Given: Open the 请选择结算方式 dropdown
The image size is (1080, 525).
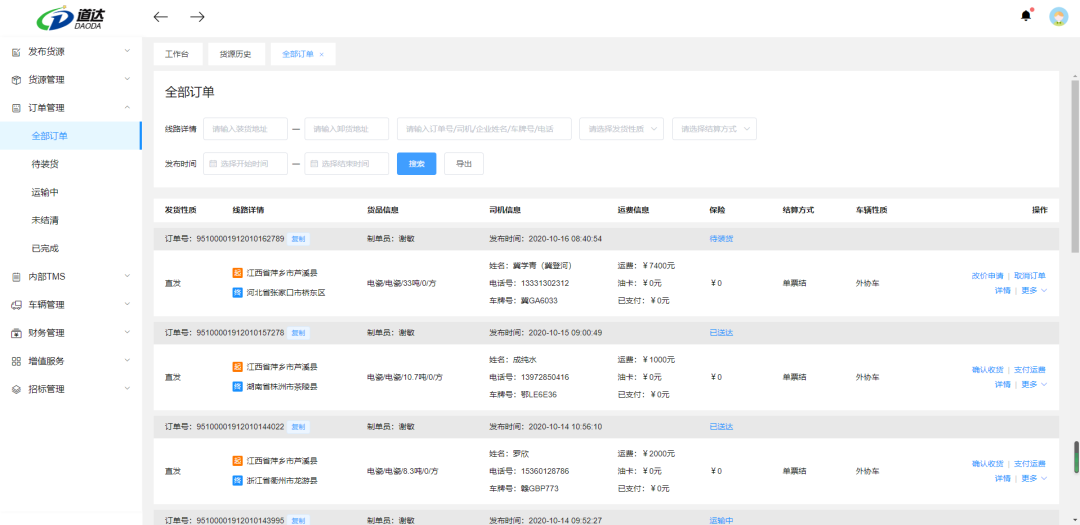Looking at the screenshot, I should tap(714, 129).
